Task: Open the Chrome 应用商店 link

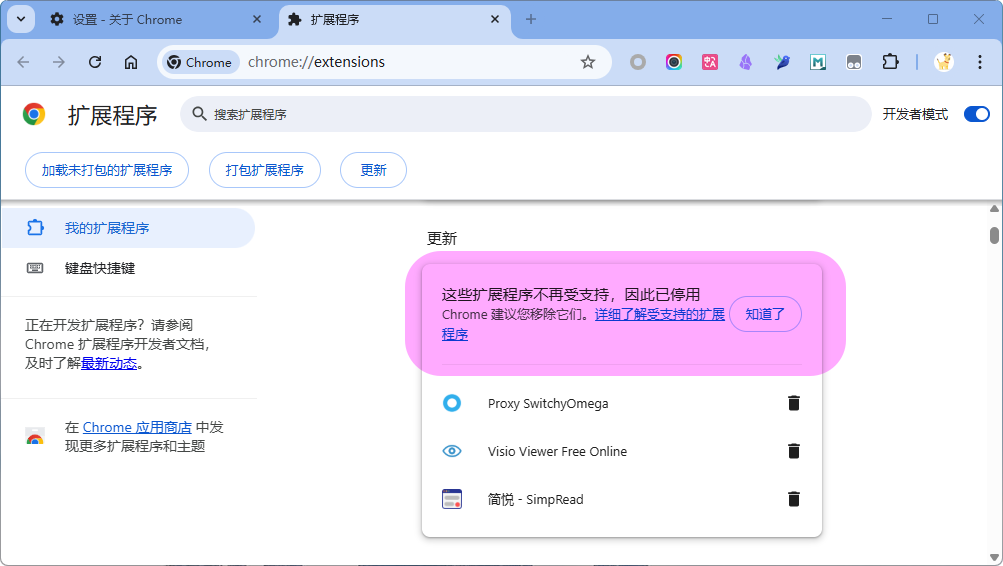Action: pos(137,427)
